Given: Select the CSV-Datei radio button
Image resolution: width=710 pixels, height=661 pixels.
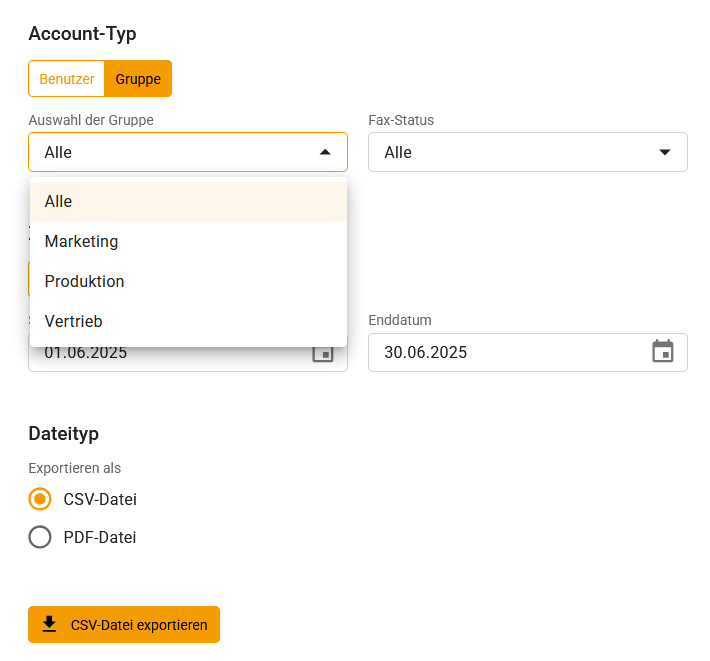Looking at the screenshot, I should pyautogui.click(x=40, y=499).
